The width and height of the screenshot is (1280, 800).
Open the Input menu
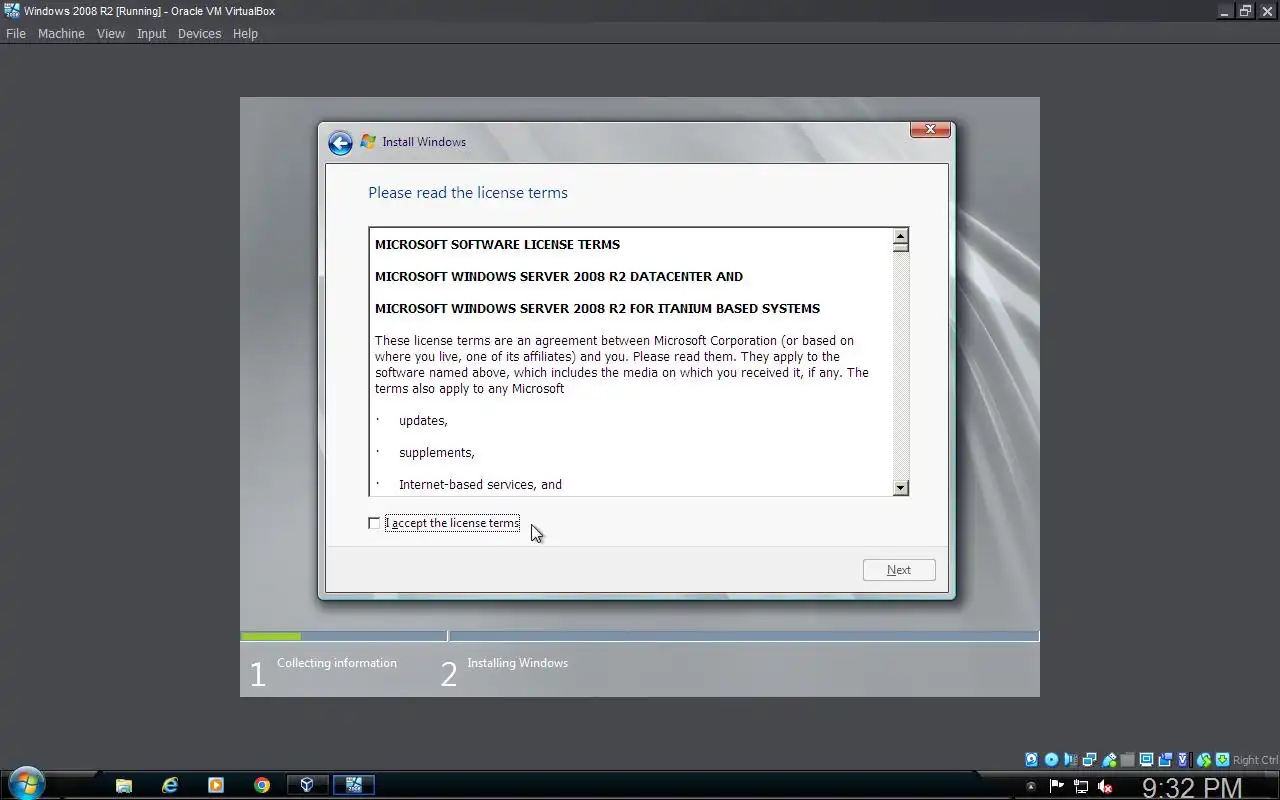pos(151,33)
